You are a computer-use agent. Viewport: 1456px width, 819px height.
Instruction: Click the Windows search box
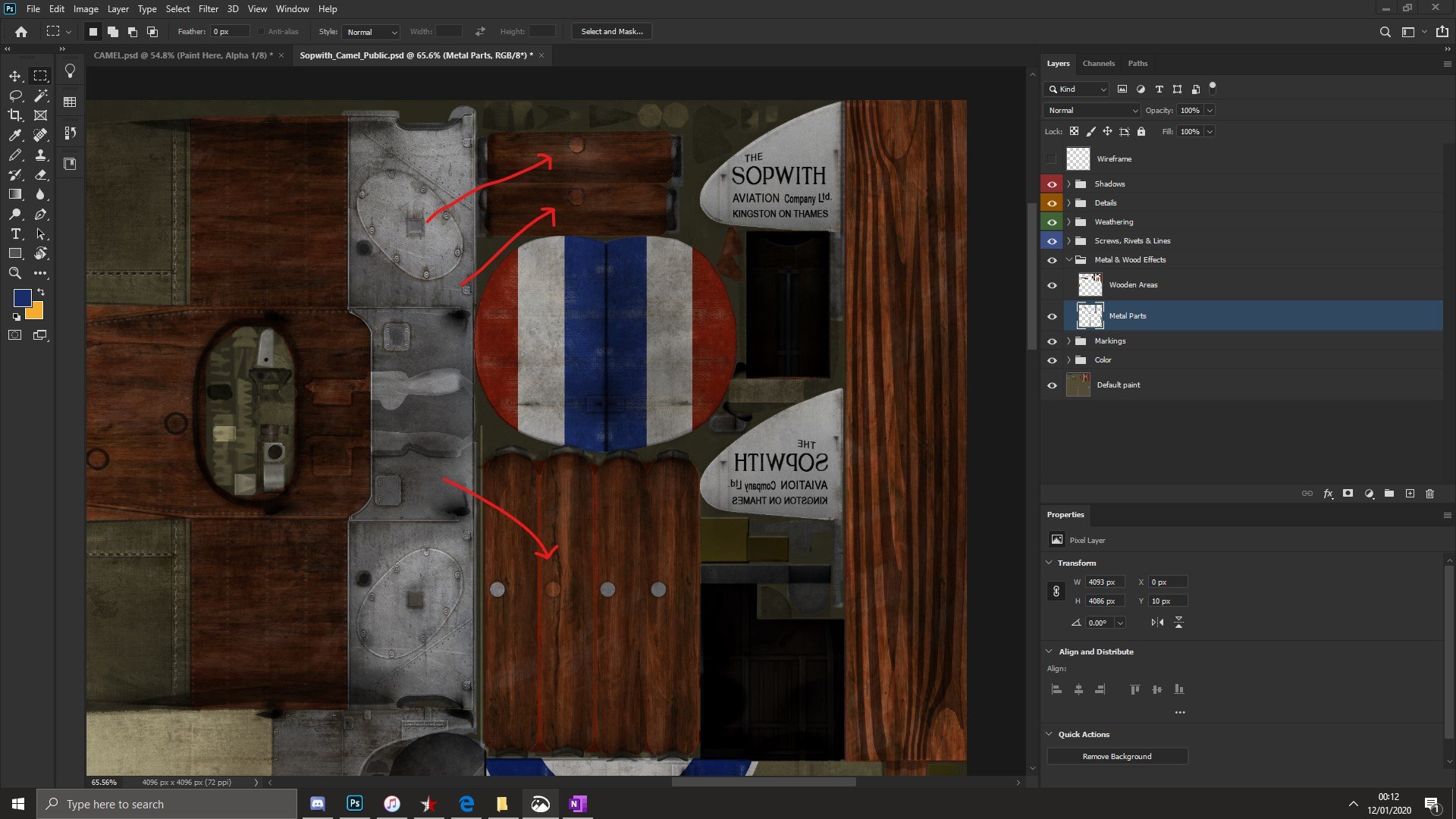166,805
